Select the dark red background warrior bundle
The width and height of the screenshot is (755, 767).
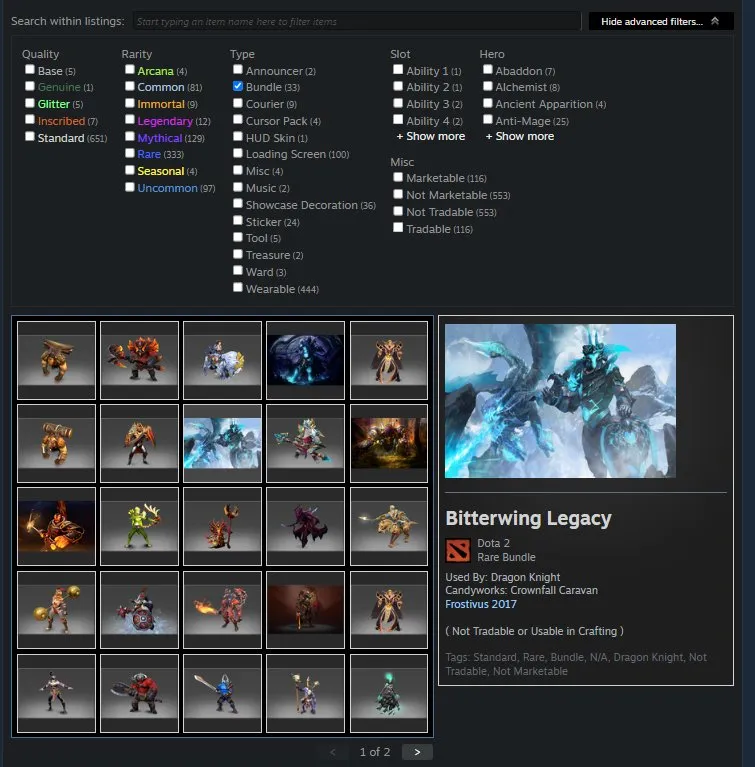(x=305, y=610)
